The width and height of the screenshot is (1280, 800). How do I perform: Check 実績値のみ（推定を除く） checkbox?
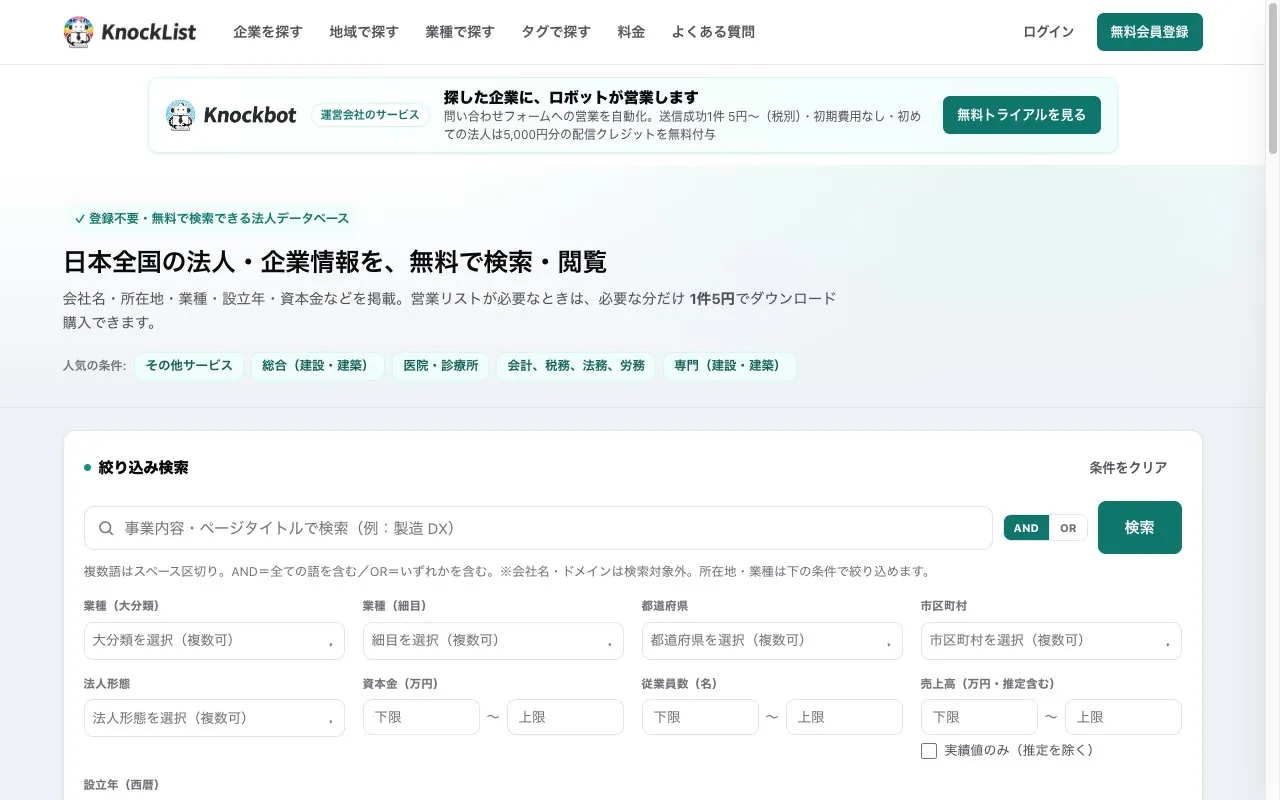[929, 751]
